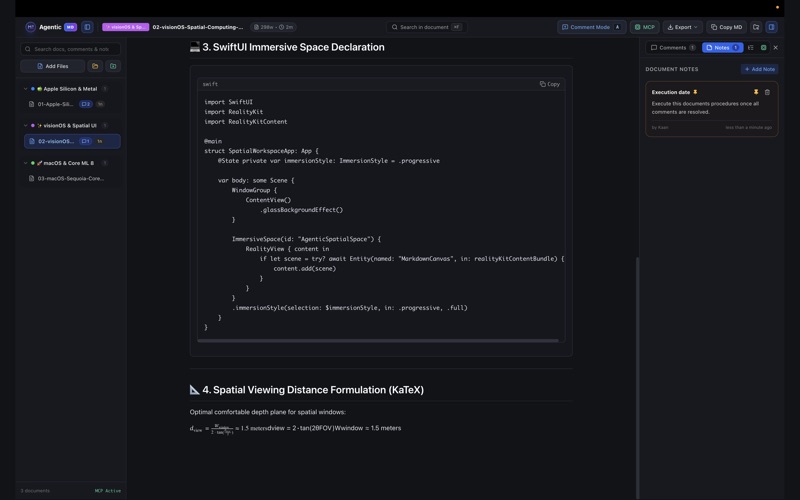
Task: Click the macOS & Core ML group label
Action: (x=68, y=163)
